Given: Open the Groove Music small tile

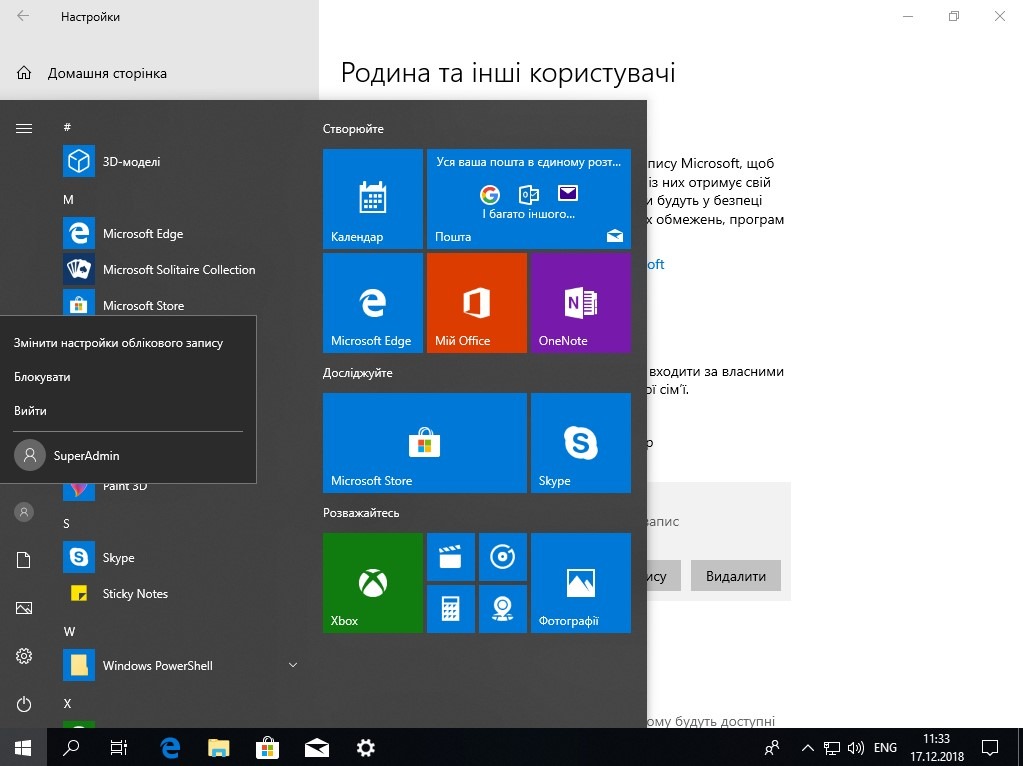Looking at the screenshot, I should click(502, 557).
